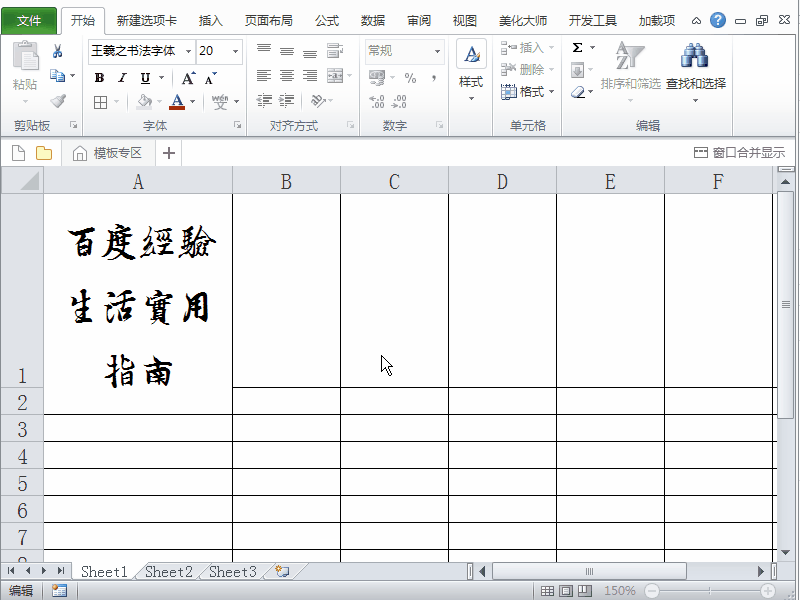
Task: Click the Paste clipboard icon
Action: (x=25, y=56)
